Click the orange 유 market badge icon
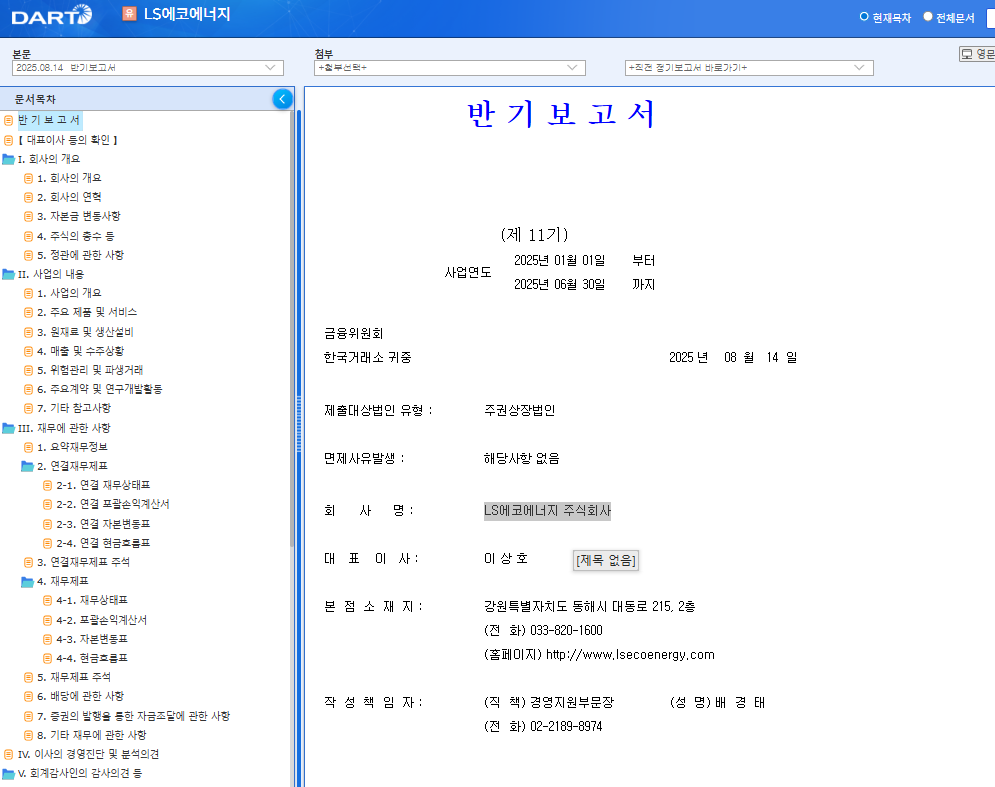Screen dimensions: 995x787 [129, 13]
